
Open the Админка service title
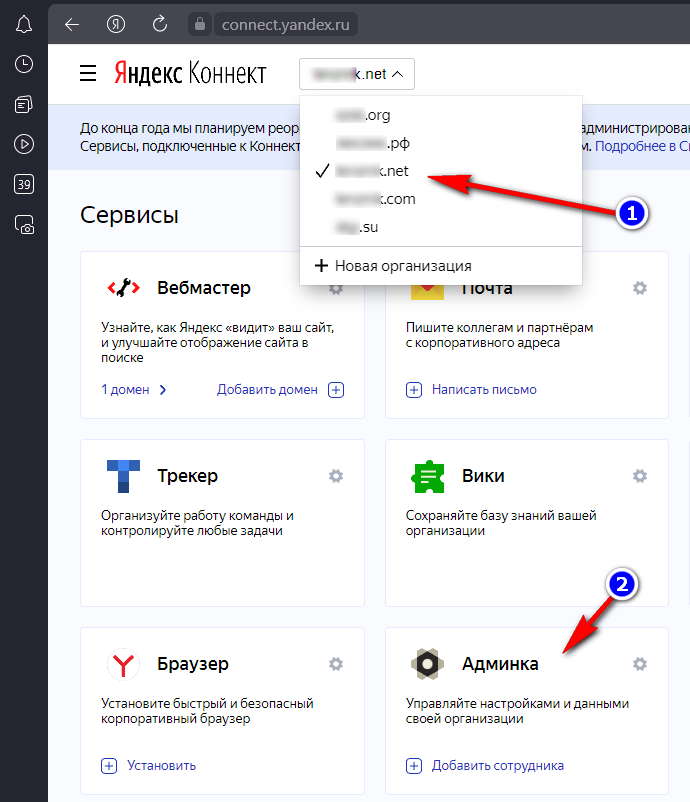(500, 664)
